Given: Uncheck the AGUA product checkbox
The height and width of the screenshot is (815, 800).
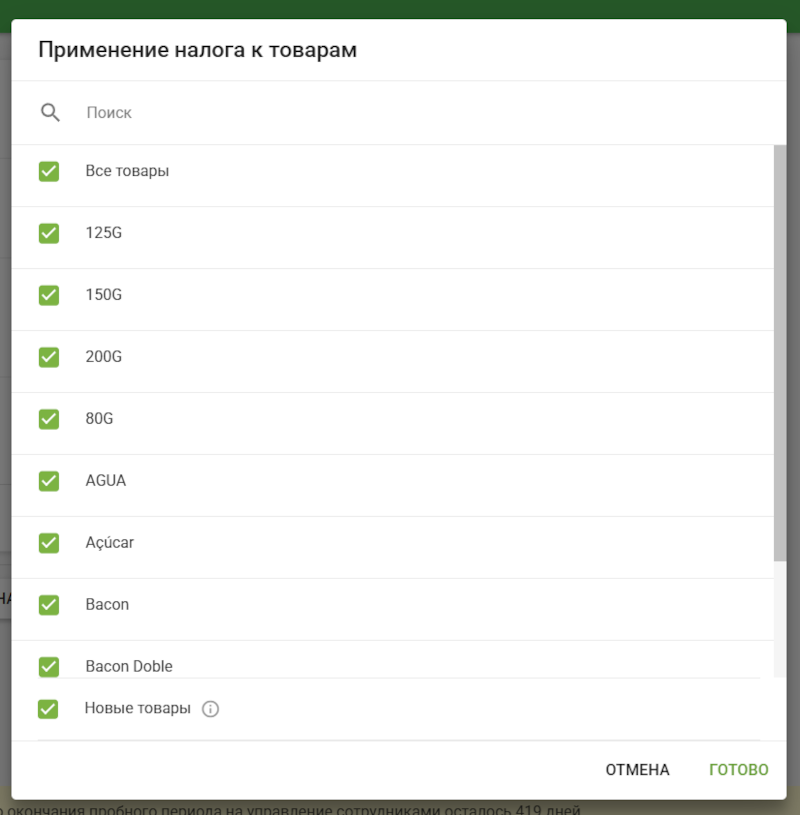Looking at the screenshot, I should [49, 480].
